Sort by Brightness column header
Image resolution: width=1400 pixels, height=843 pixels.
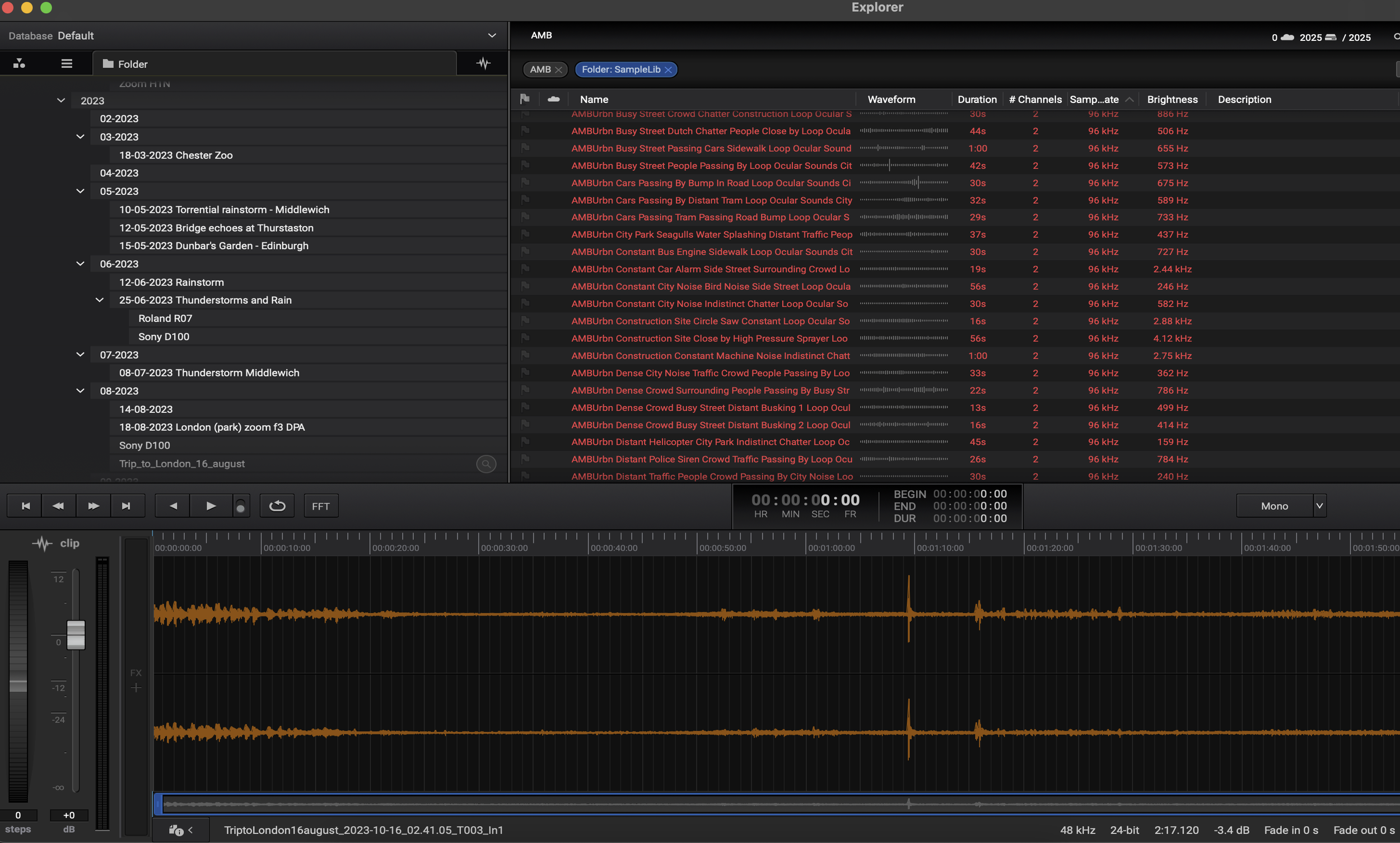tap(1172, 99)
